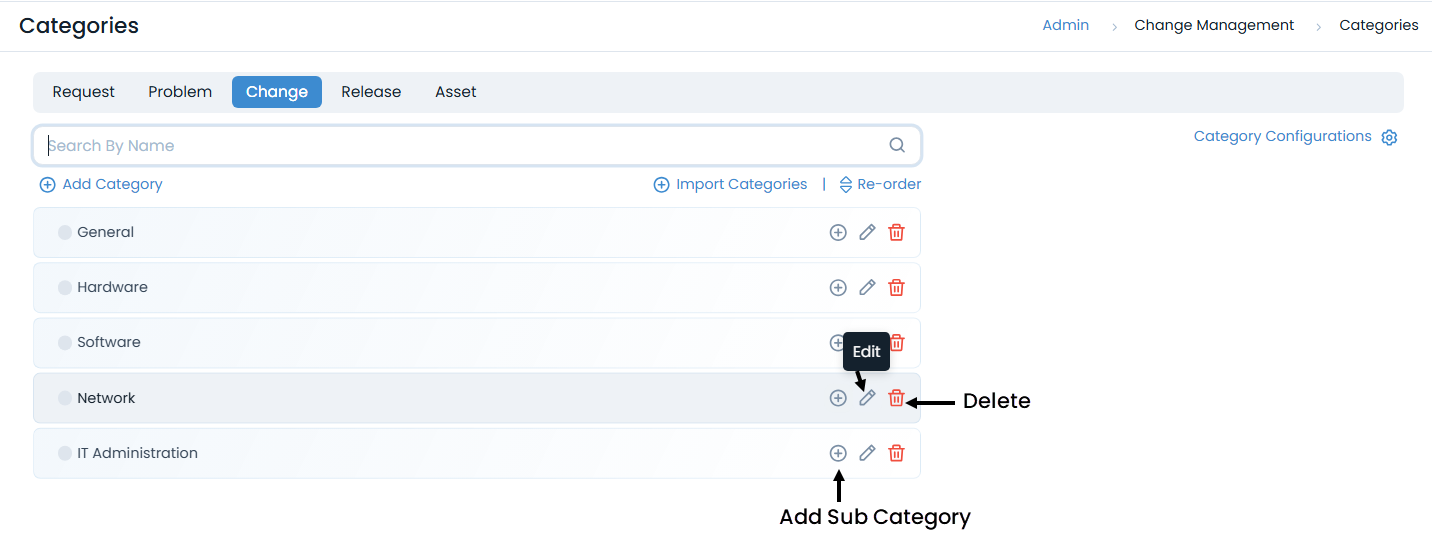1432x553 pixels.
Task: Delete the Software category
Action: pyautogui.click(x=899, y=343)
